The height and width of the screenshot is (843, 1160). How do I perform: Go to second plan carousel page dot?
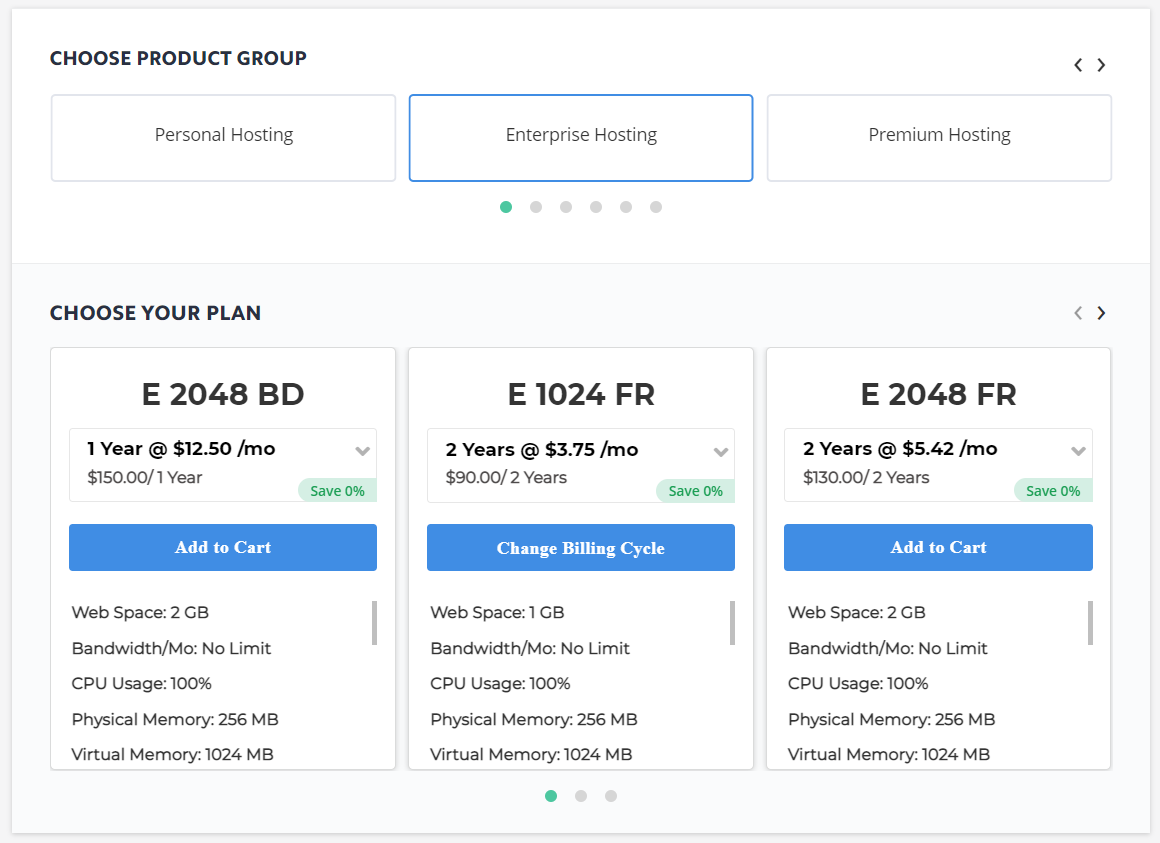pos(581,796)
